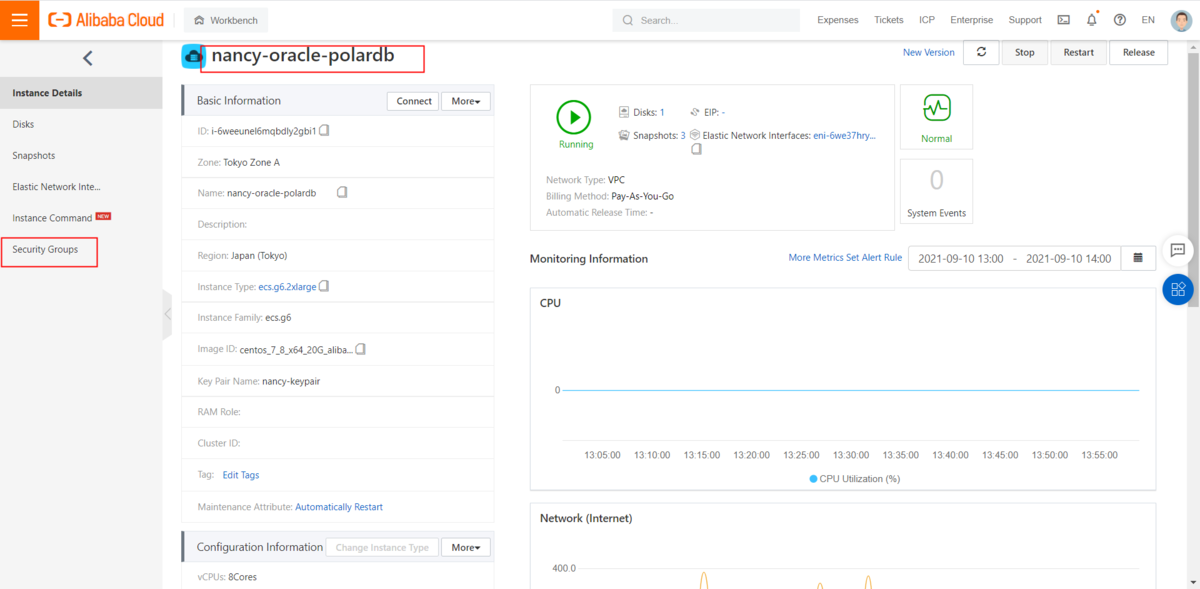Open More dropdown in Basic Information

tap(466, 101)
